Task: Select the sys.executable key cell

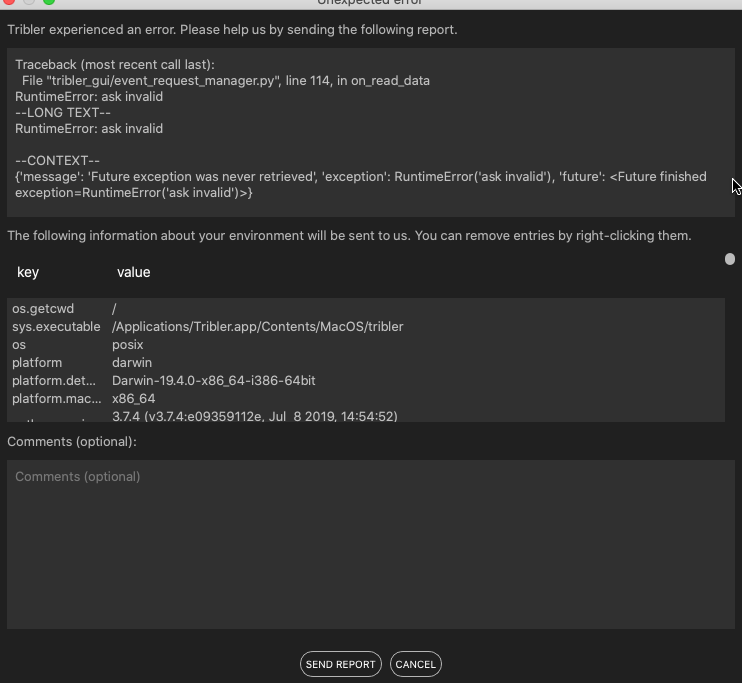Action: tap(56, 327)
